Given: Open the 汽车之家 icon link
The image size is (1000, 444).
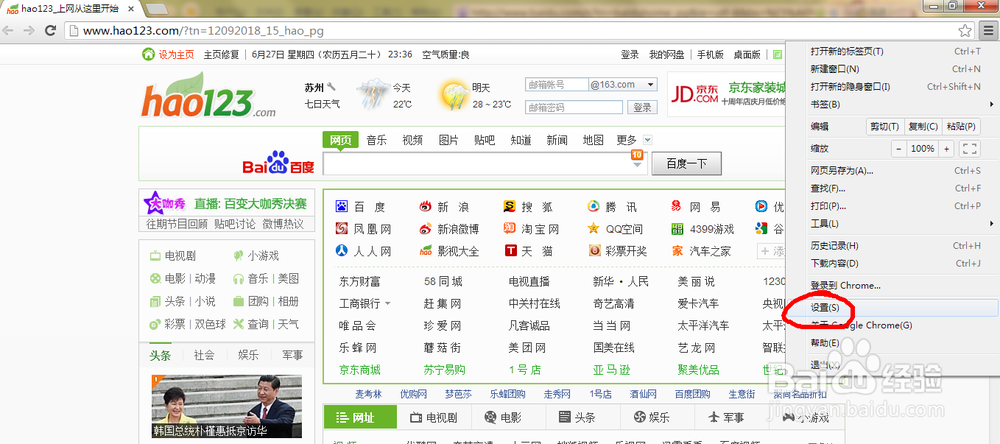Looking at the screenshot, I should (677, 251).
